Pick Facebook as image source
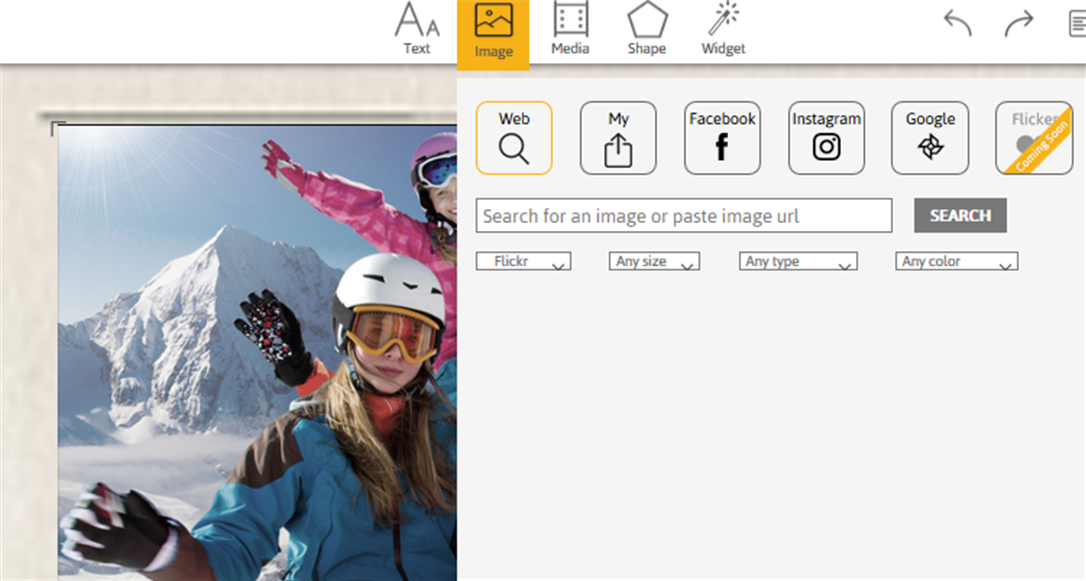Image resolution: width=1086 pixels, height=581 pixels. tap(722, 138)
